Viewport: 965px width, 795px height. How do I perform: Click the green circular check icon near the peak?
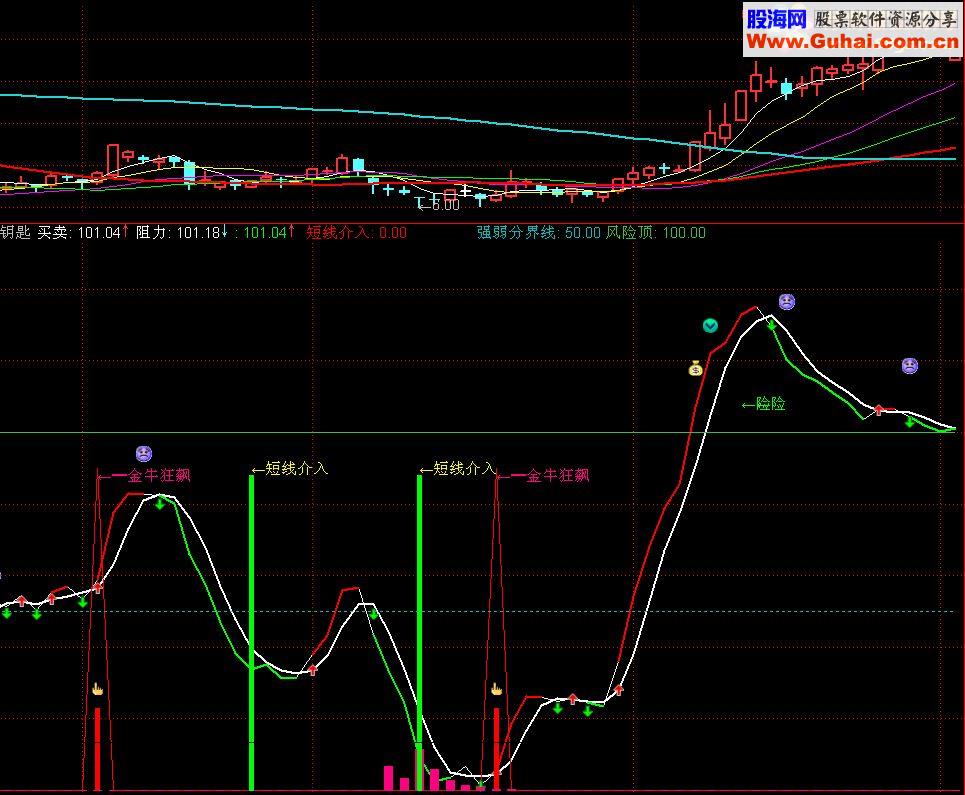click(x=710, y=326)
